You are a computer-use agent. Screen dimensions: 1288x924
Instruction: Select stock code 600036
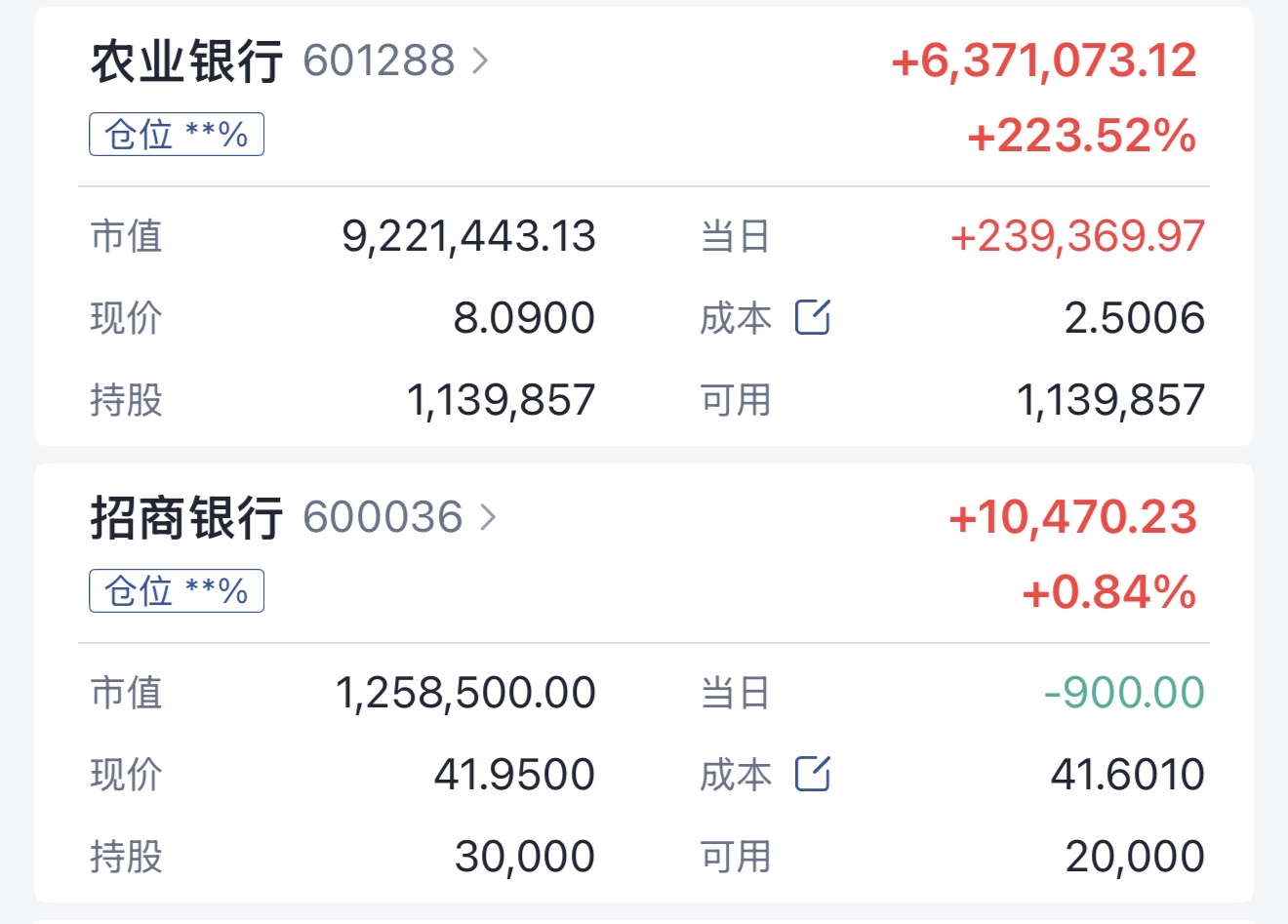point(382,517)
